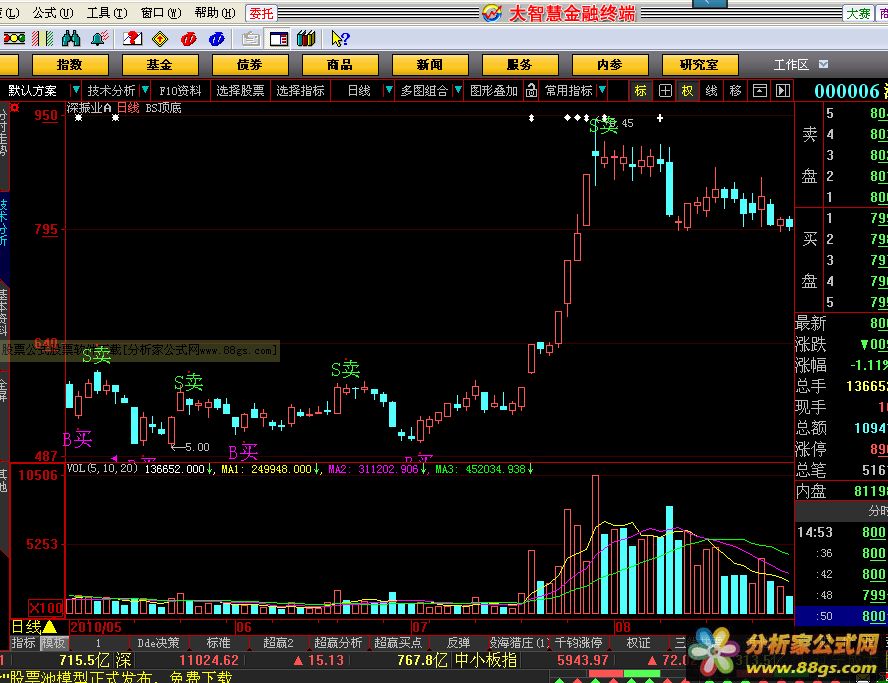Toggle the 标 marker button
Screen dimensions: 888x683
click(x=641, y=91)
